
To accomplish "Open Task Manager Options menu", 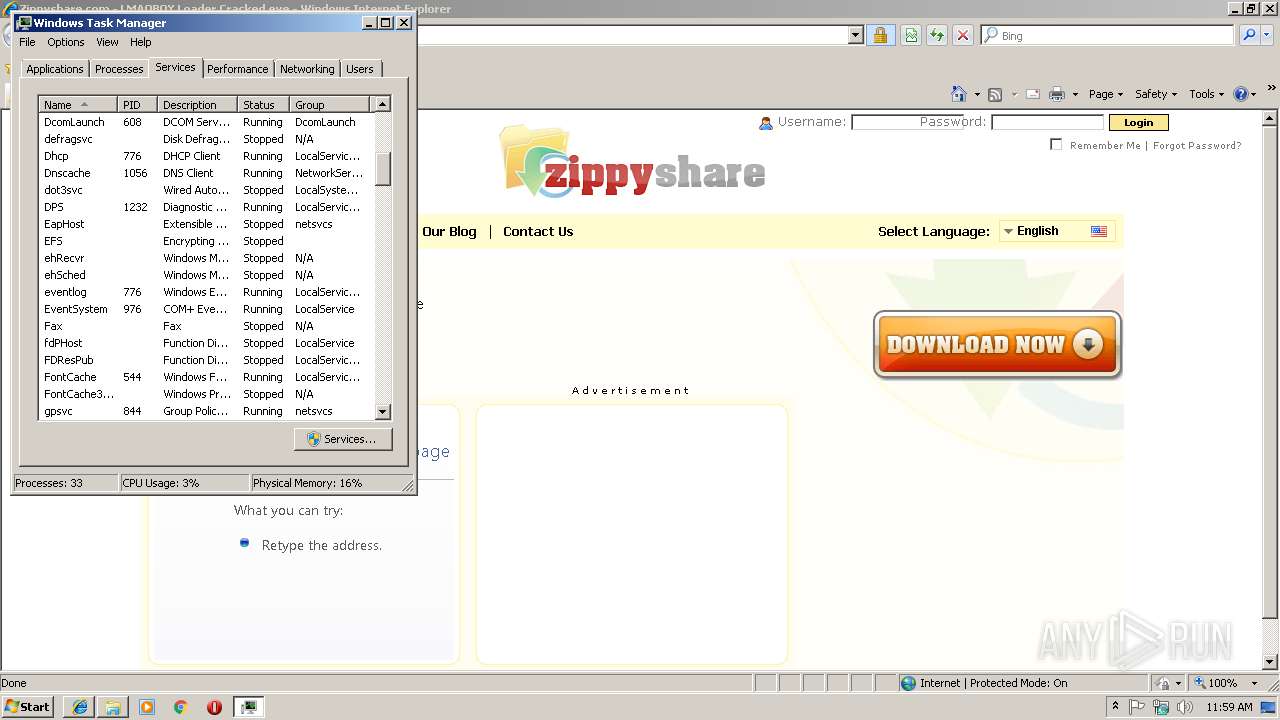I will click(66, 42).
